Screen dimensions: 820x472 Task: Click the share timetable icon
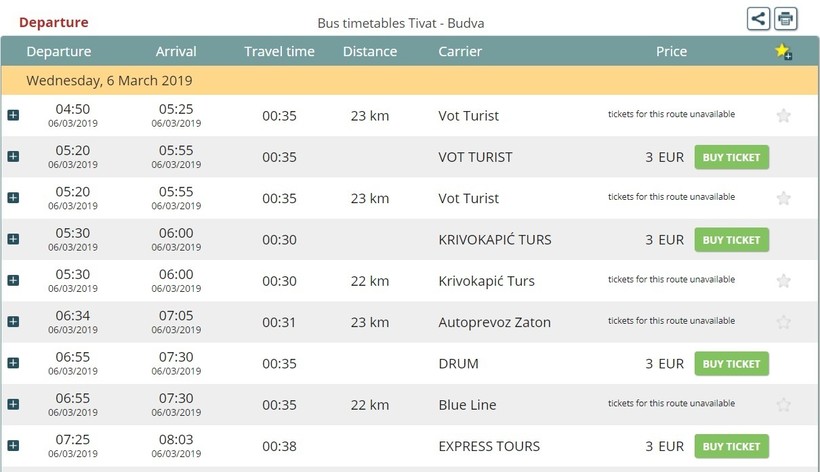pos(758,19)
